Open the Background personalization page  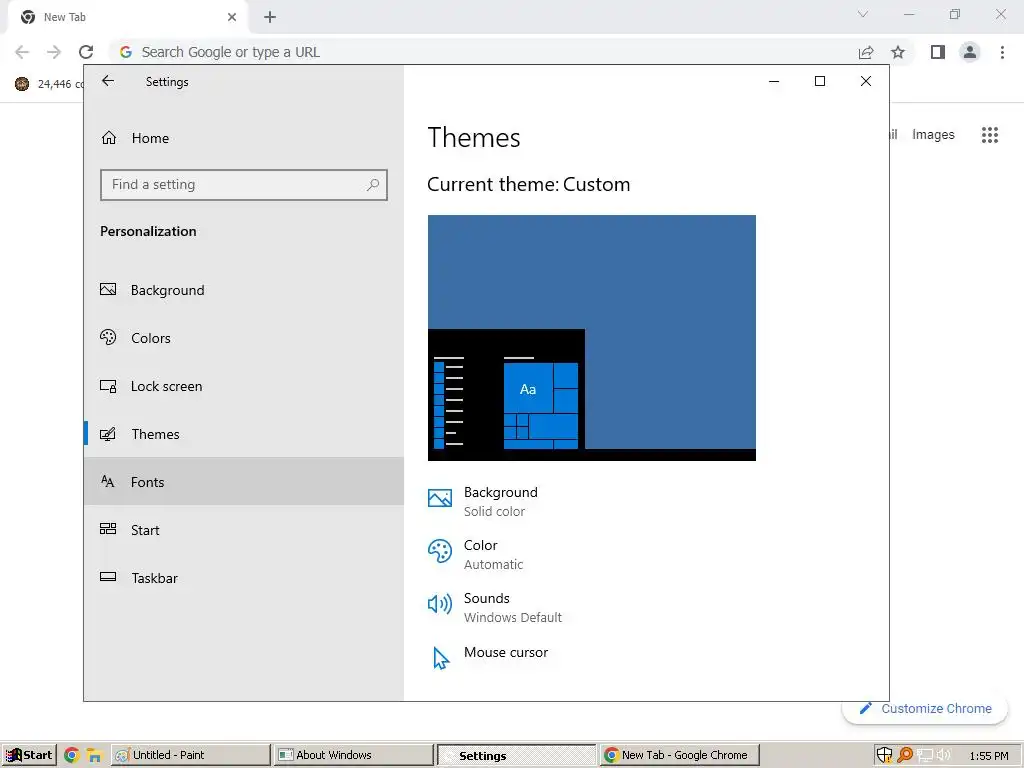[x=244, y=290]
